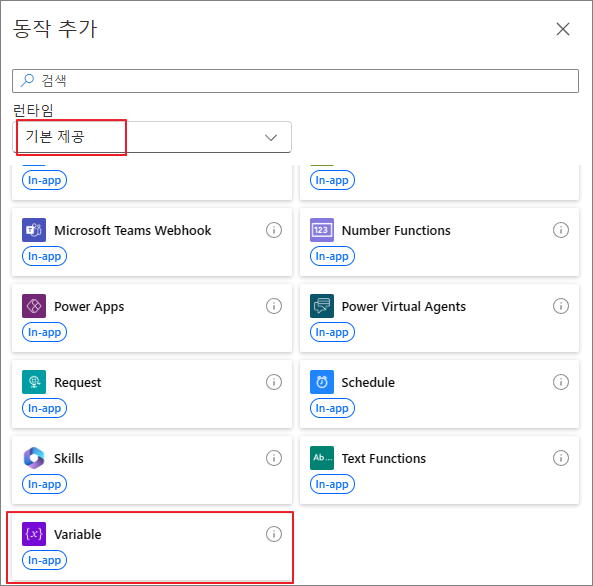Show info for Schedule connector
593x586 pixels.
(561, 382)
